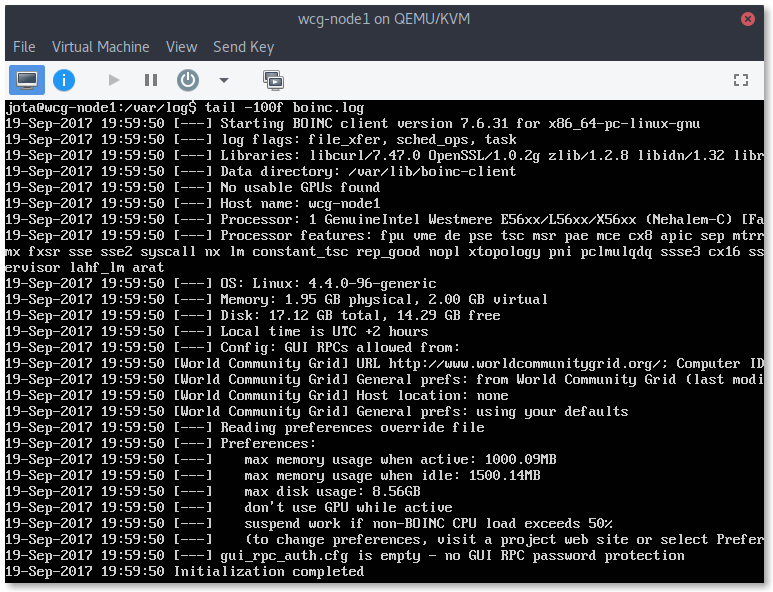The image size is (773, 592).
Task: Open the Virtual Machine menu
Action: [x=101, y=47]
